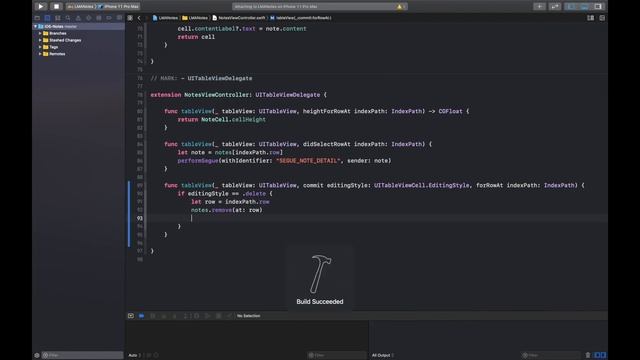Click the "SEGUE_NOTE_DETAIL" string literal
This screenshot has height=360, width=640.
308,161
